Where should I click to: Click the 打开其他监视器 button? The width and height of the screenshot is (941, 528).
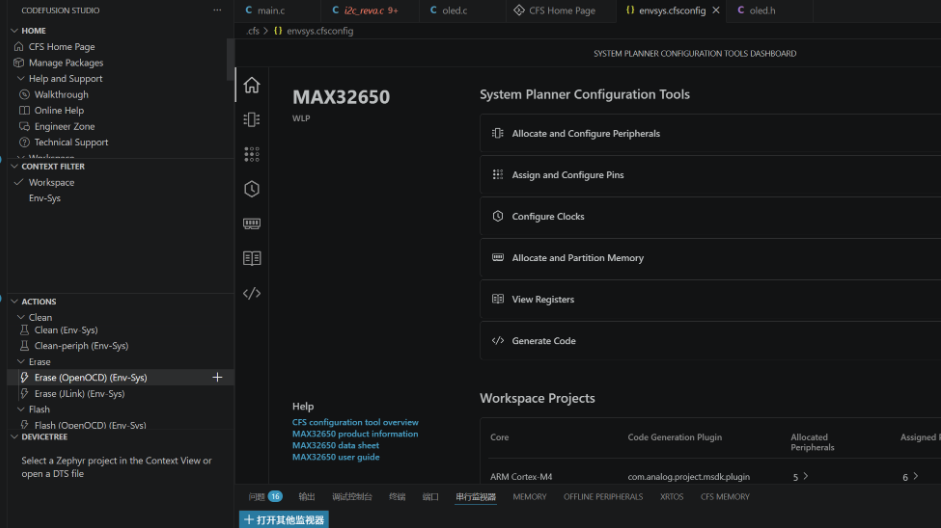coord(284,520)
